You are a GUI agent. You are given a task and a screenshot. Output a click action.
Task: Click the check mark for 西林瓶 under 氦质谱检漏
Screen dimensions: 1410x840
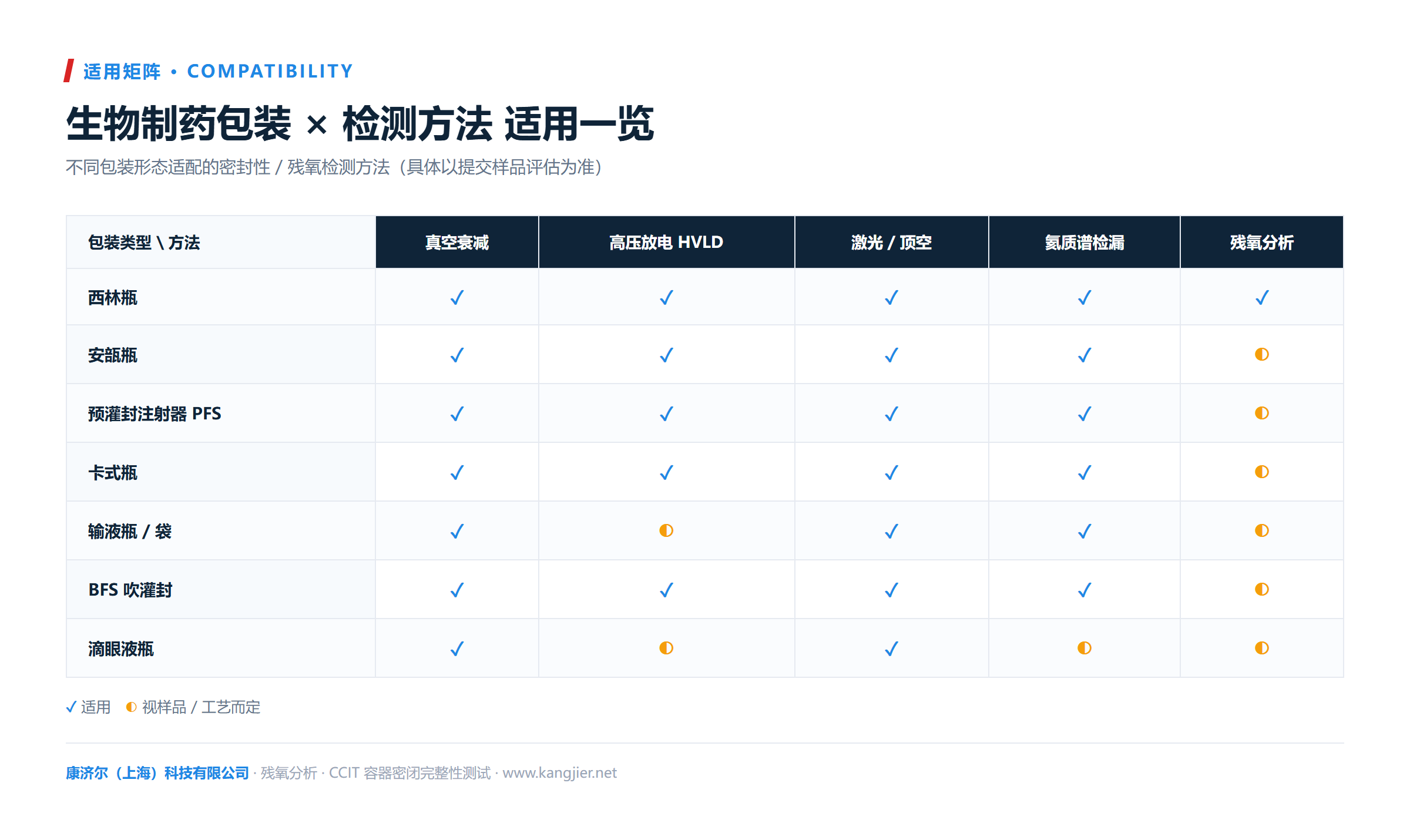(1084, 297)
